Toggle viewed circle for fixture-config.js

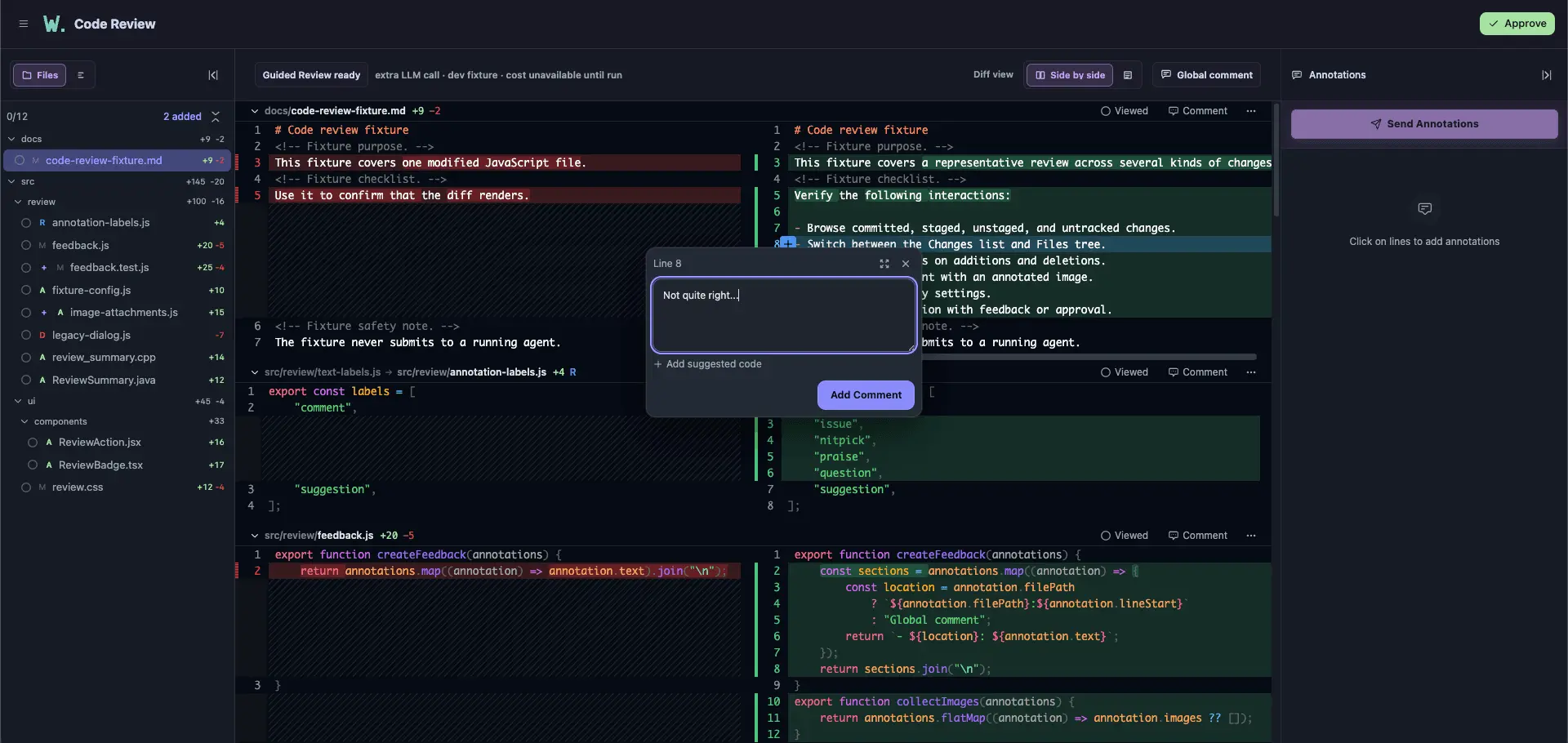(x=26, y=291)
